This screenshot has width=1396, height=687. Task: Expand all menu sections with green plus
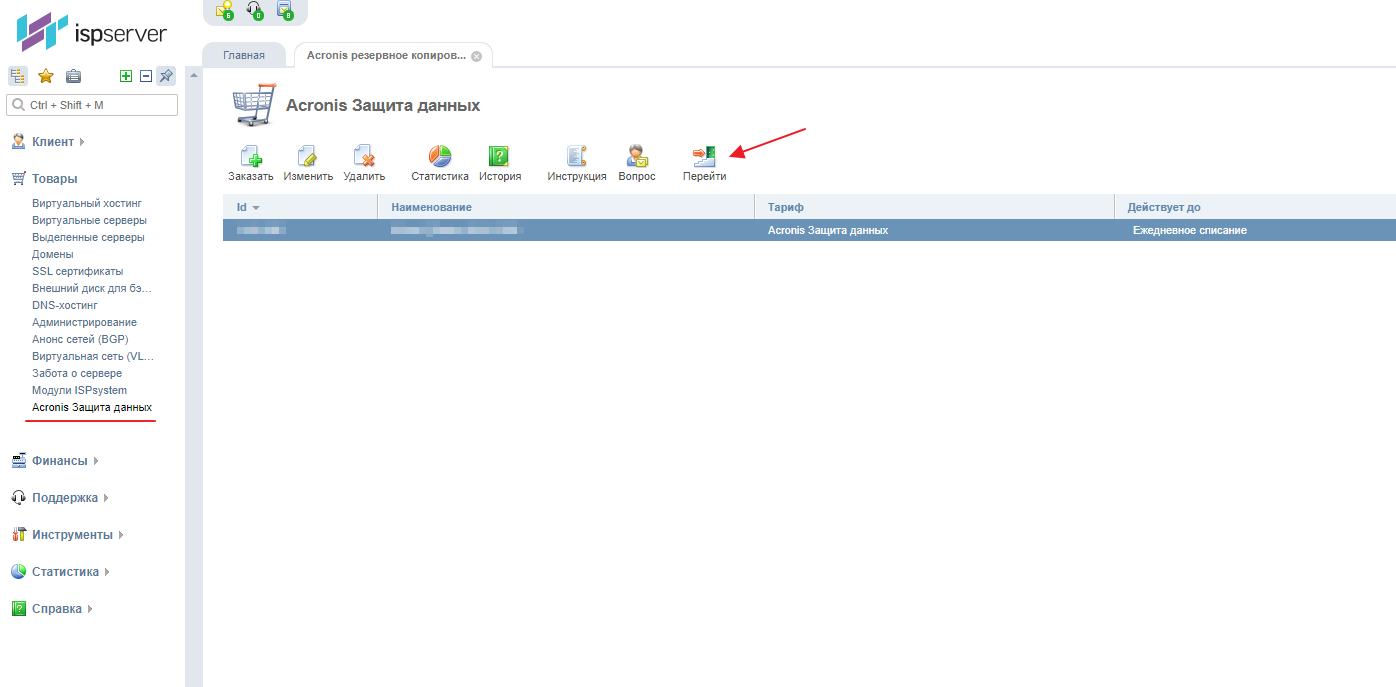click(x=126, y=76)
